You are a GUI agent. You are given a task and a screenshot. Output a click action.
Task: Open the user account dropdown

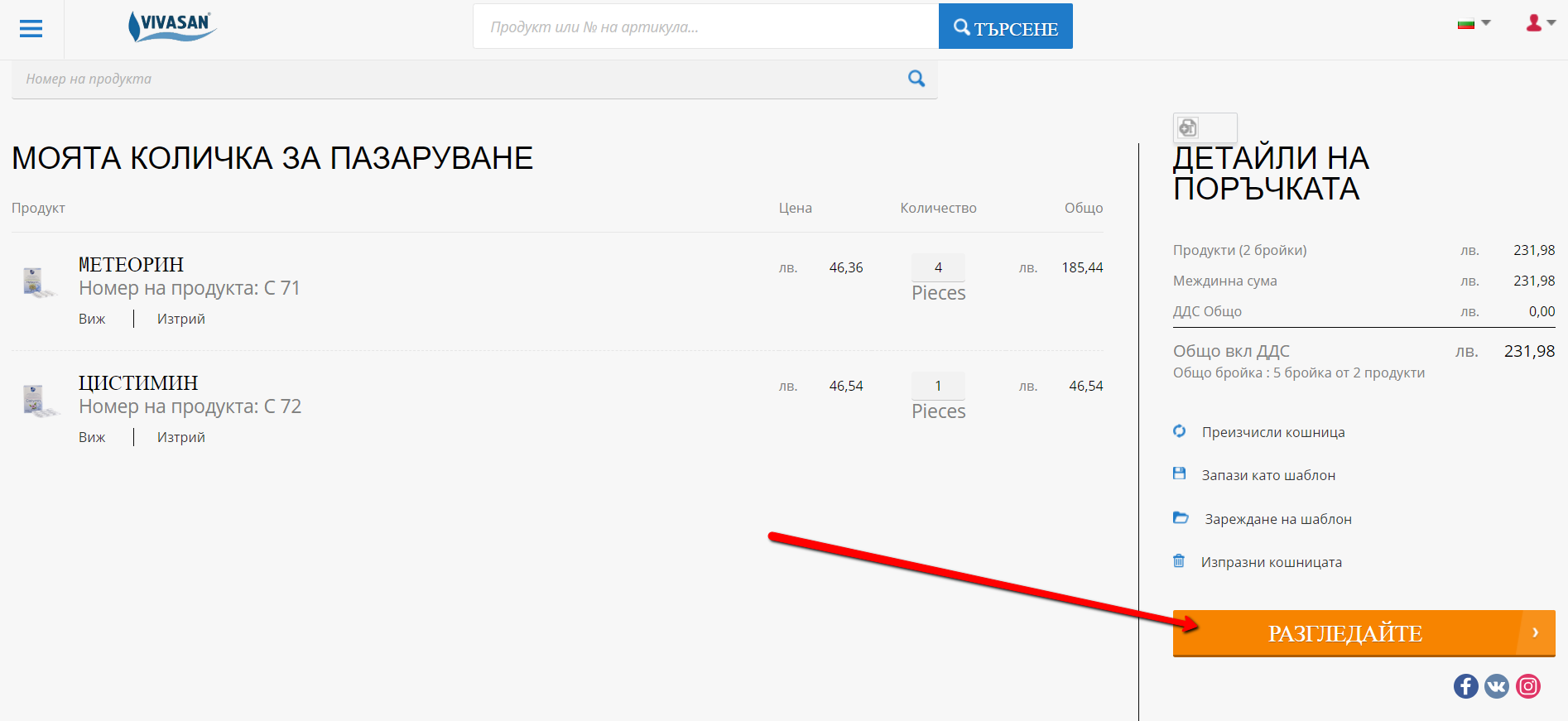(1540, 23)
